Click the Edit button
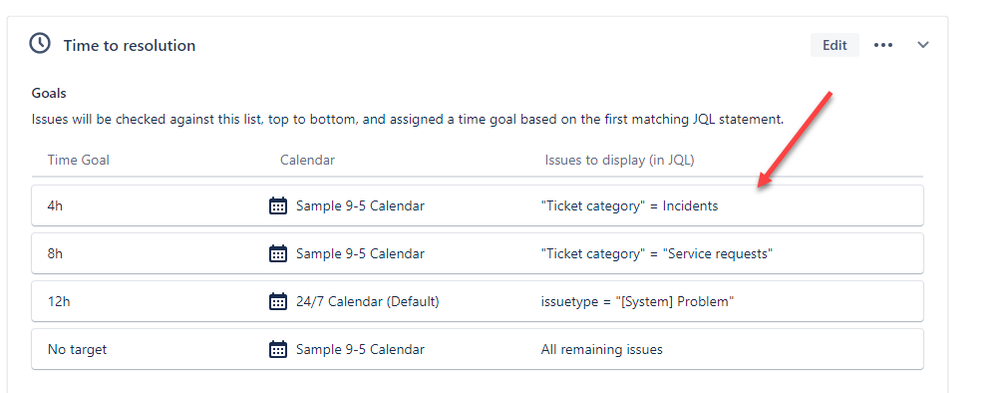The image size is (999, 393). pos(835,45)
